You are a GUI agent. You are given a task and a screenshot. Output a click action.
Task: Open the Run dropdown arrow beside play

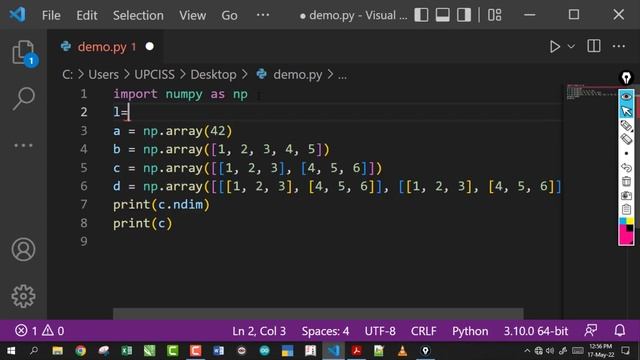(571, 47)
